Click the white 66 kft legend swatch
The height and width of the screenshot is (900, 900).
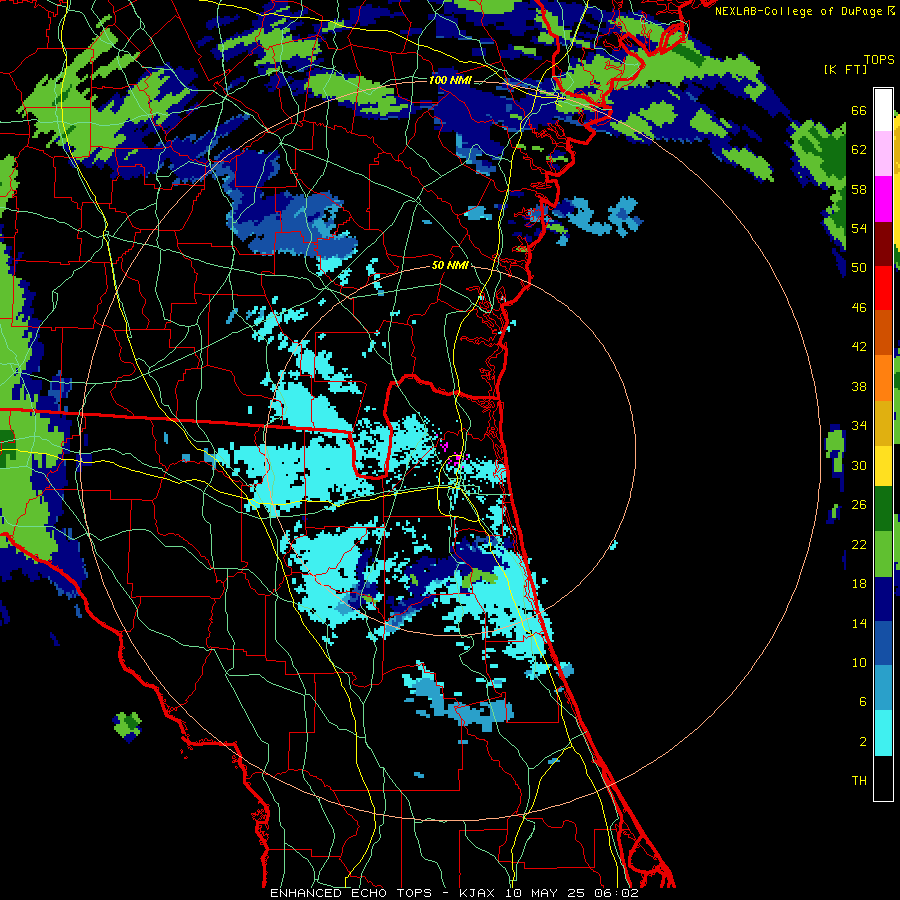[x=883, y=110]
